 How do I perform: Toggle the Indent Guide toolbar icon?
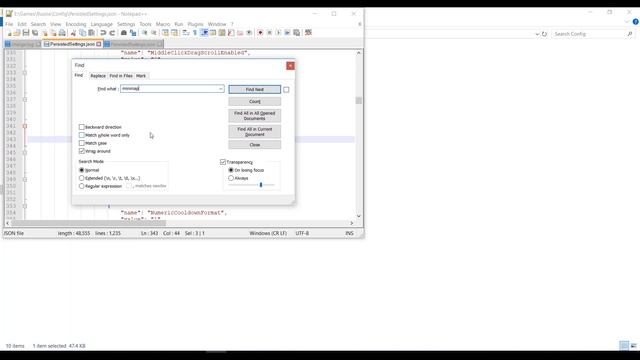point(204,33)
